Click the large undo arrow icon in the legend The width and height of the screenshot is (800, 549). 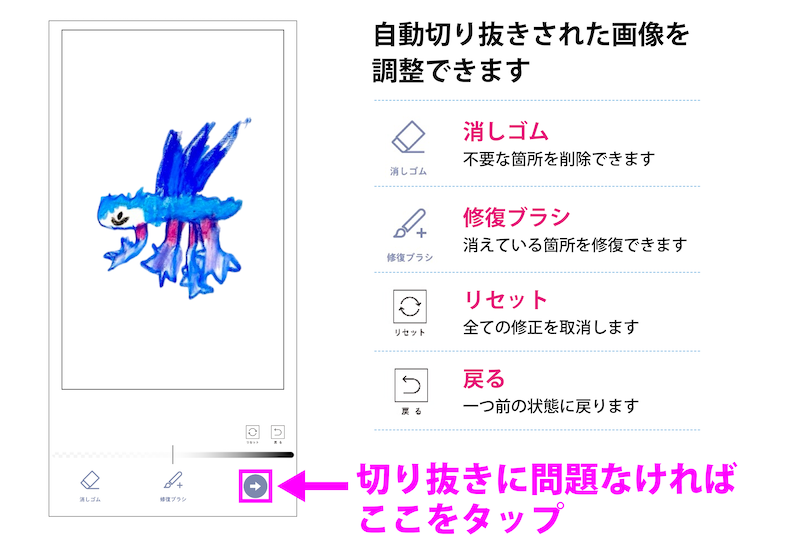[411, 385]
